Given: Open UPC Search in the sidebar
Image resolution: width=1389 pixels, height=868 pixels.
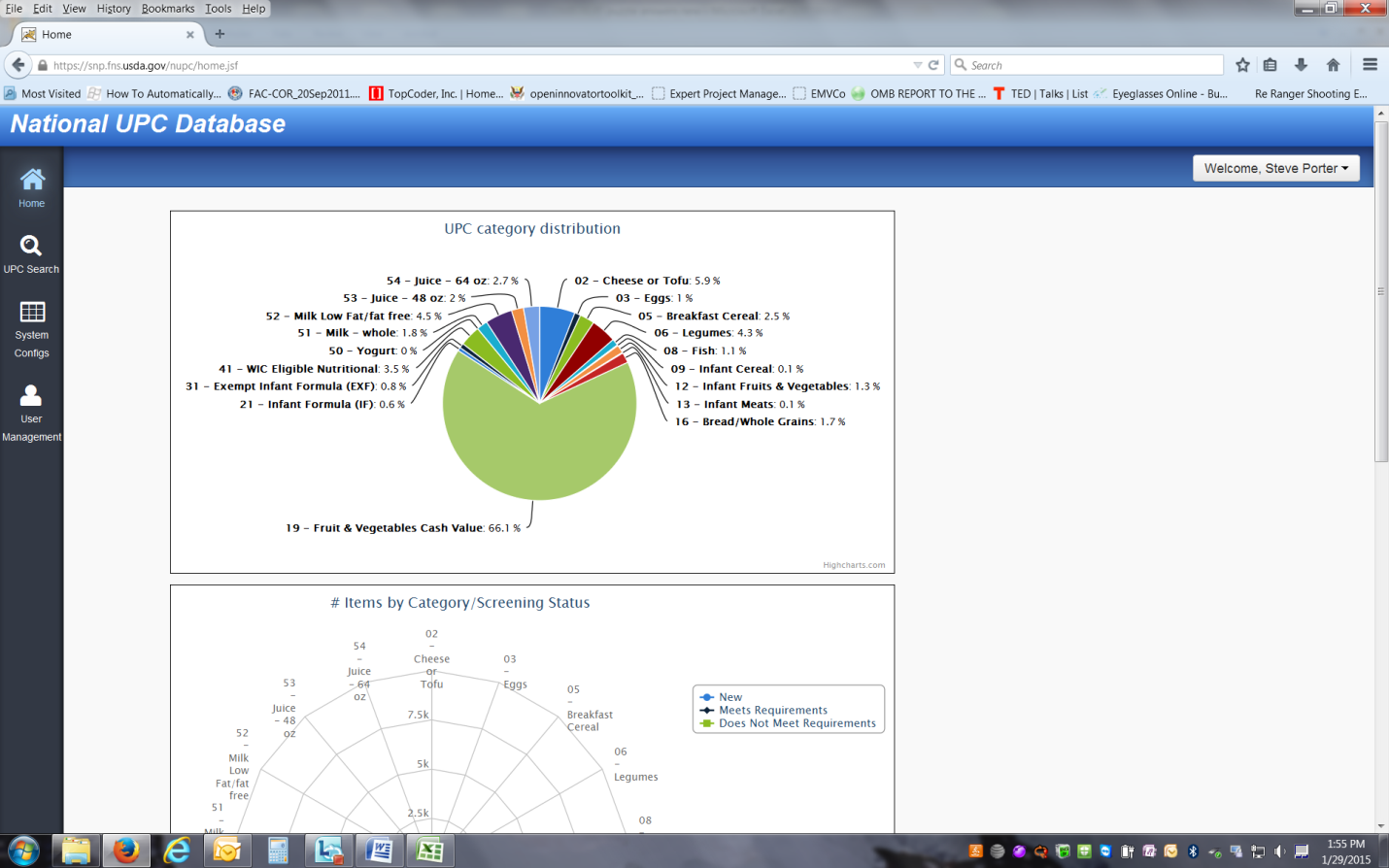Looking at the screenshot, I should [x=31, y=254].
